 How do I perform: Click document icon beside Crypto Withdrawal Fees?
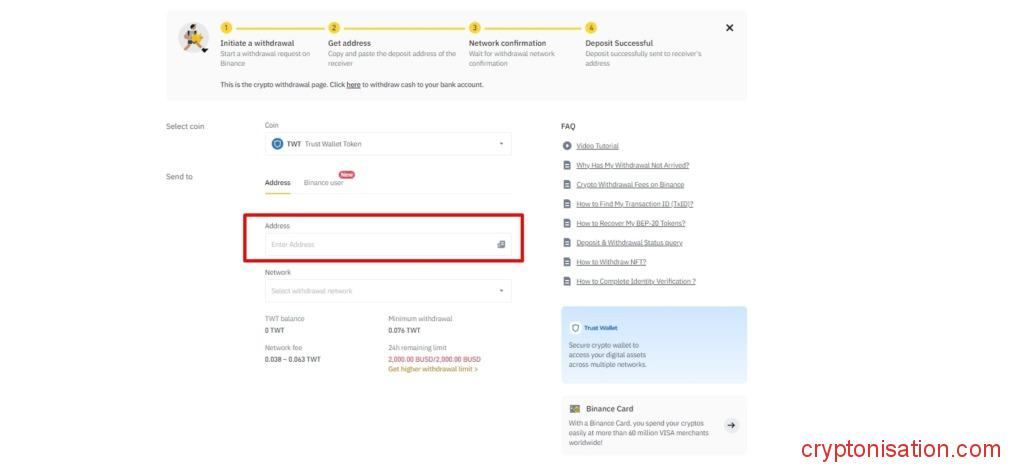pyautogui.click(x=567, y=185)
